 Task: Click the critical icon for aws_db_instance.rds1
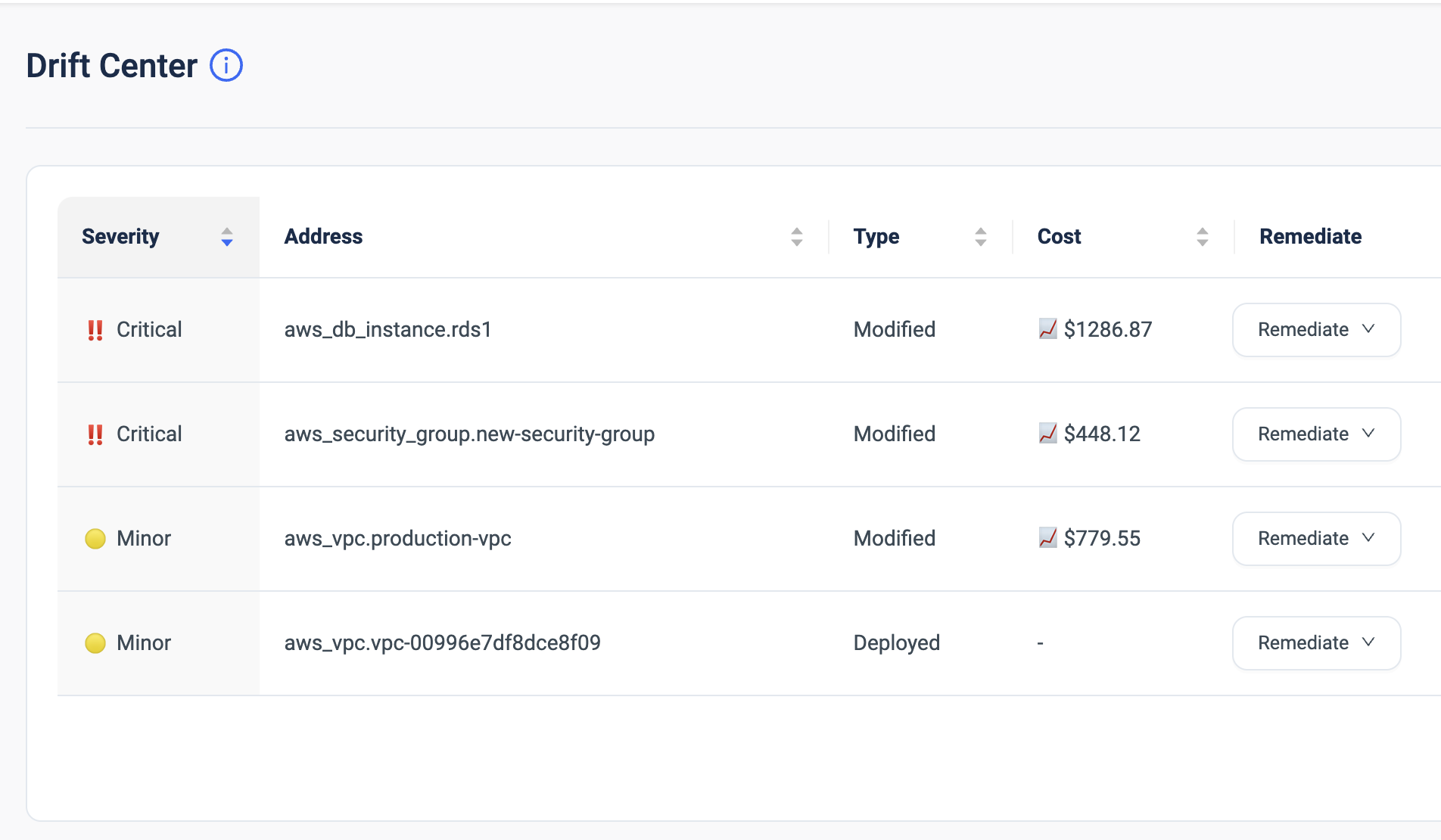click(95, 330)
